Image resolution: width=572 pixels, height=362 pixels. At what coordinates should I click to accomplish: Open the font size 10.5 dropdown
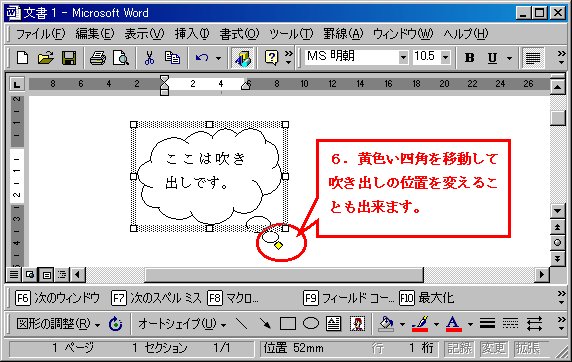(445, 57)
